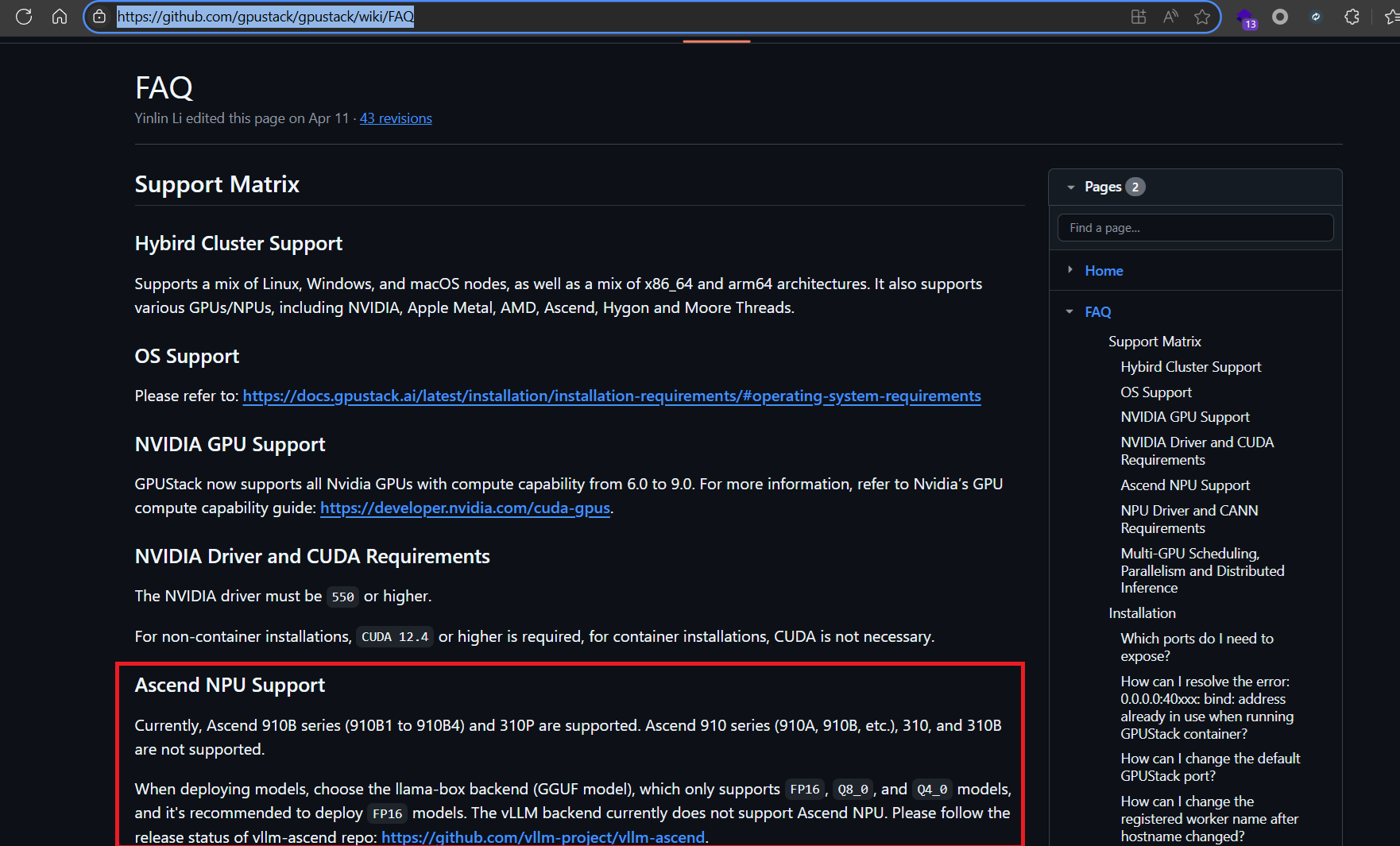Click the Pages panel title
Screen dimensions: 1400x846
(1103, 187)
